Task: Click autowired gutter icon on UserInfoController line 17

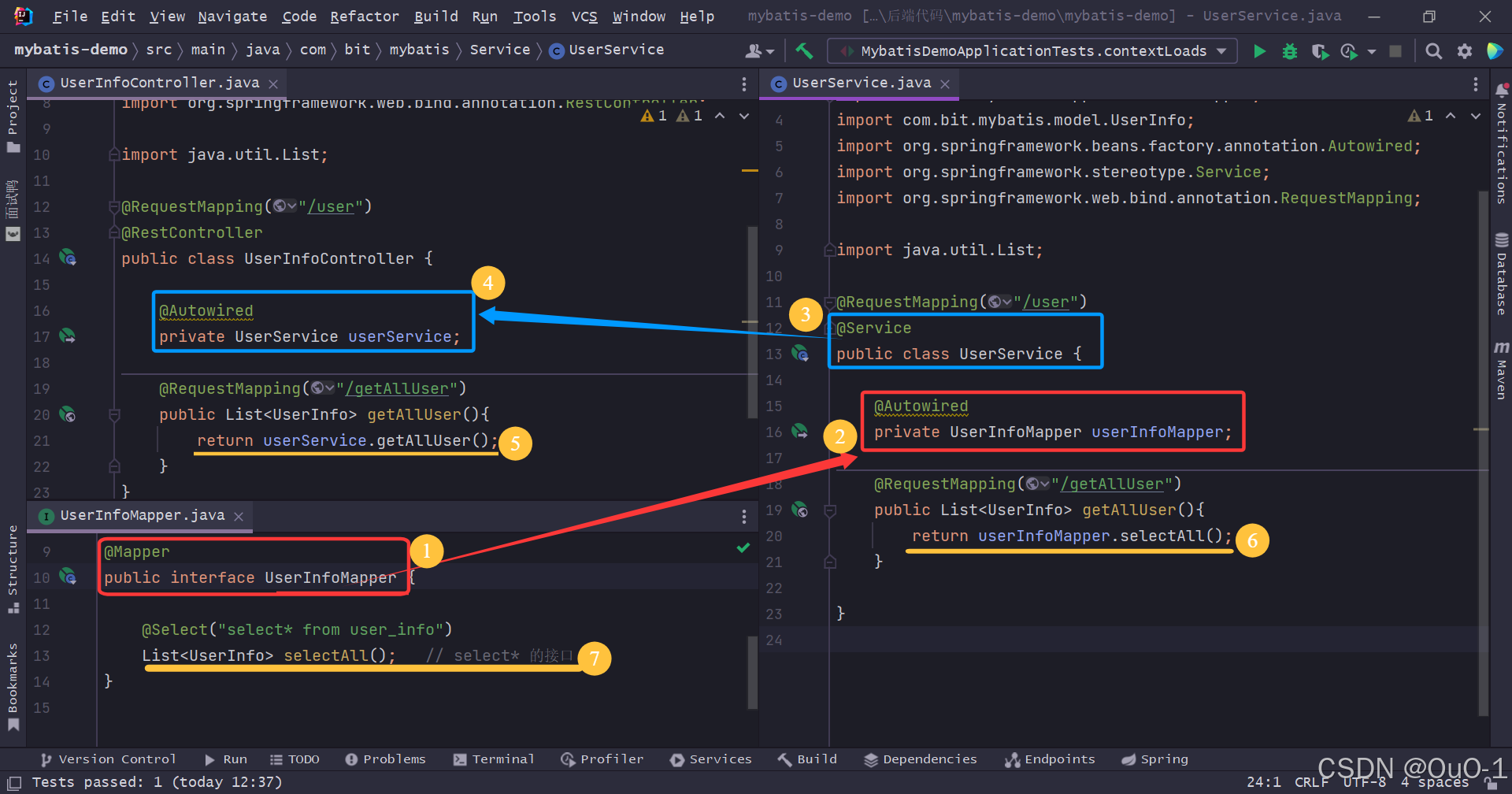Action: [68, 336]
